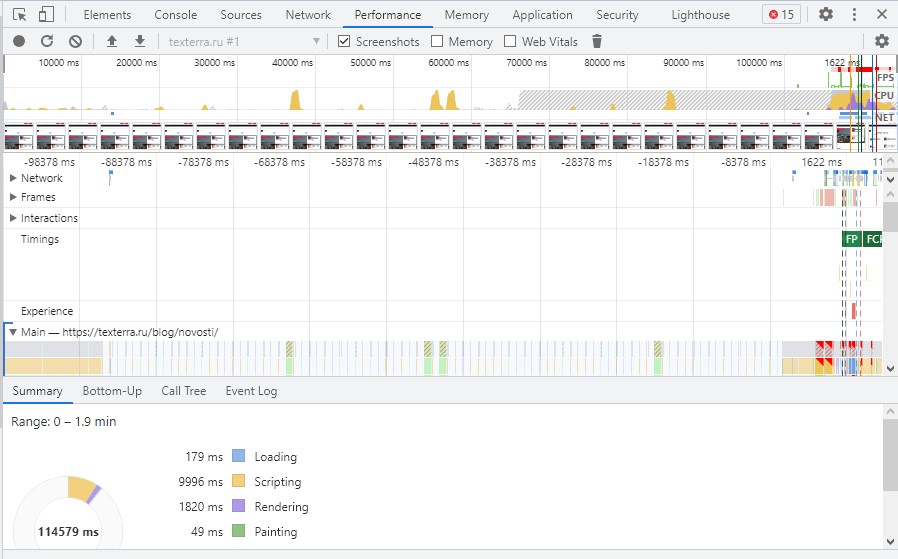Open the texterra.ru #1 recording dropdown
This screenshot has width=898, height=559.
[x=243, y=42]
